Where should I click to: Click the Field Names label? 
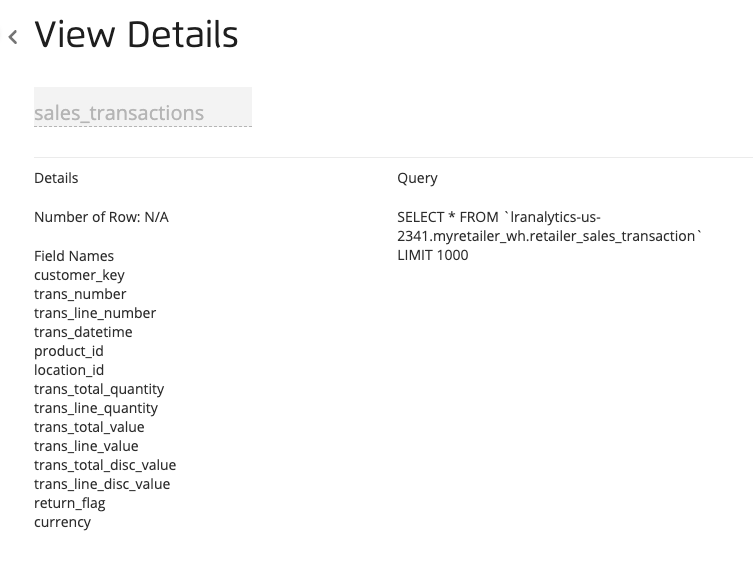74,256
